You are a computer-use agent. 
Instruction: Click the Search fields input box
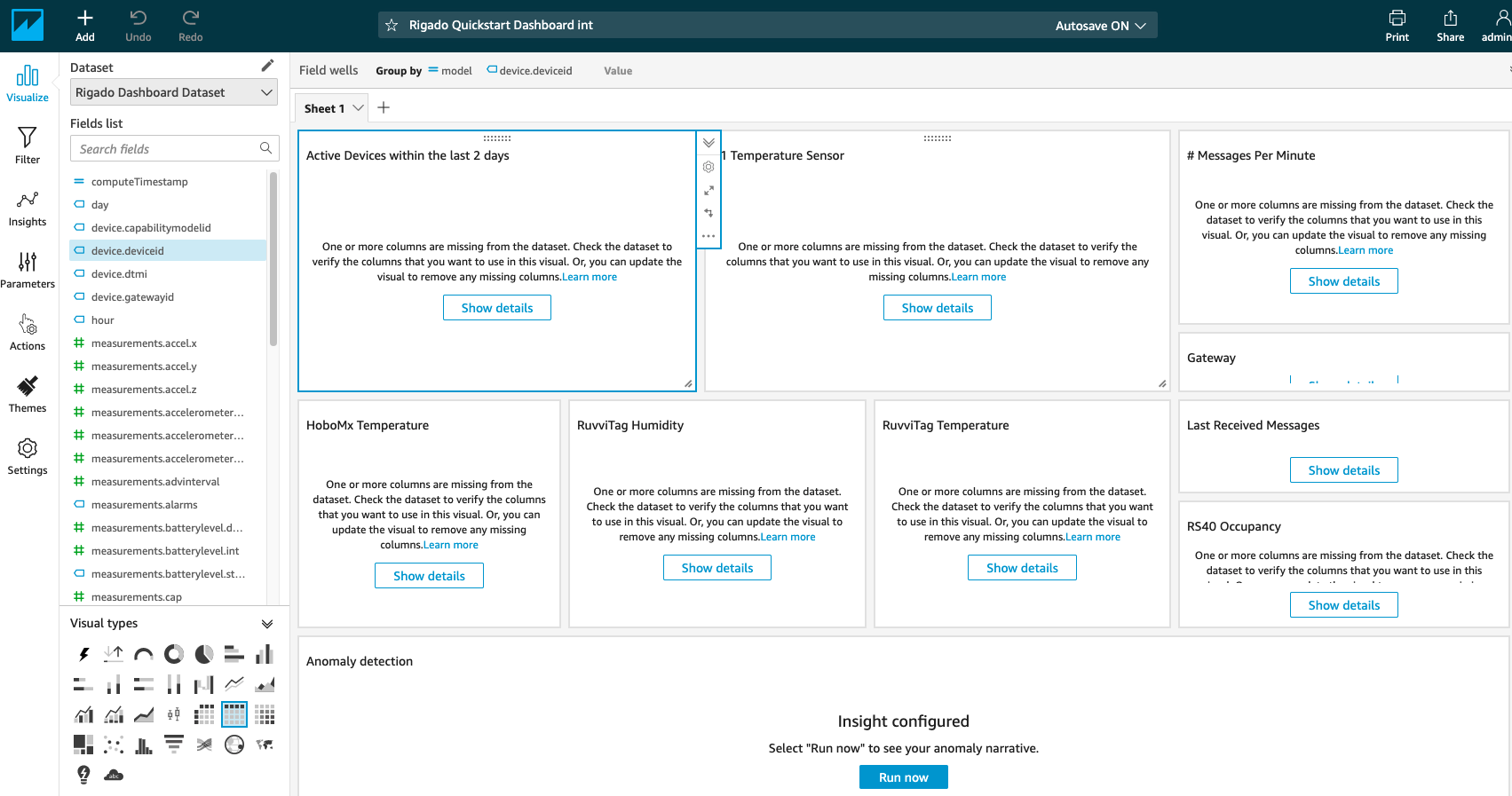[174, 148]
